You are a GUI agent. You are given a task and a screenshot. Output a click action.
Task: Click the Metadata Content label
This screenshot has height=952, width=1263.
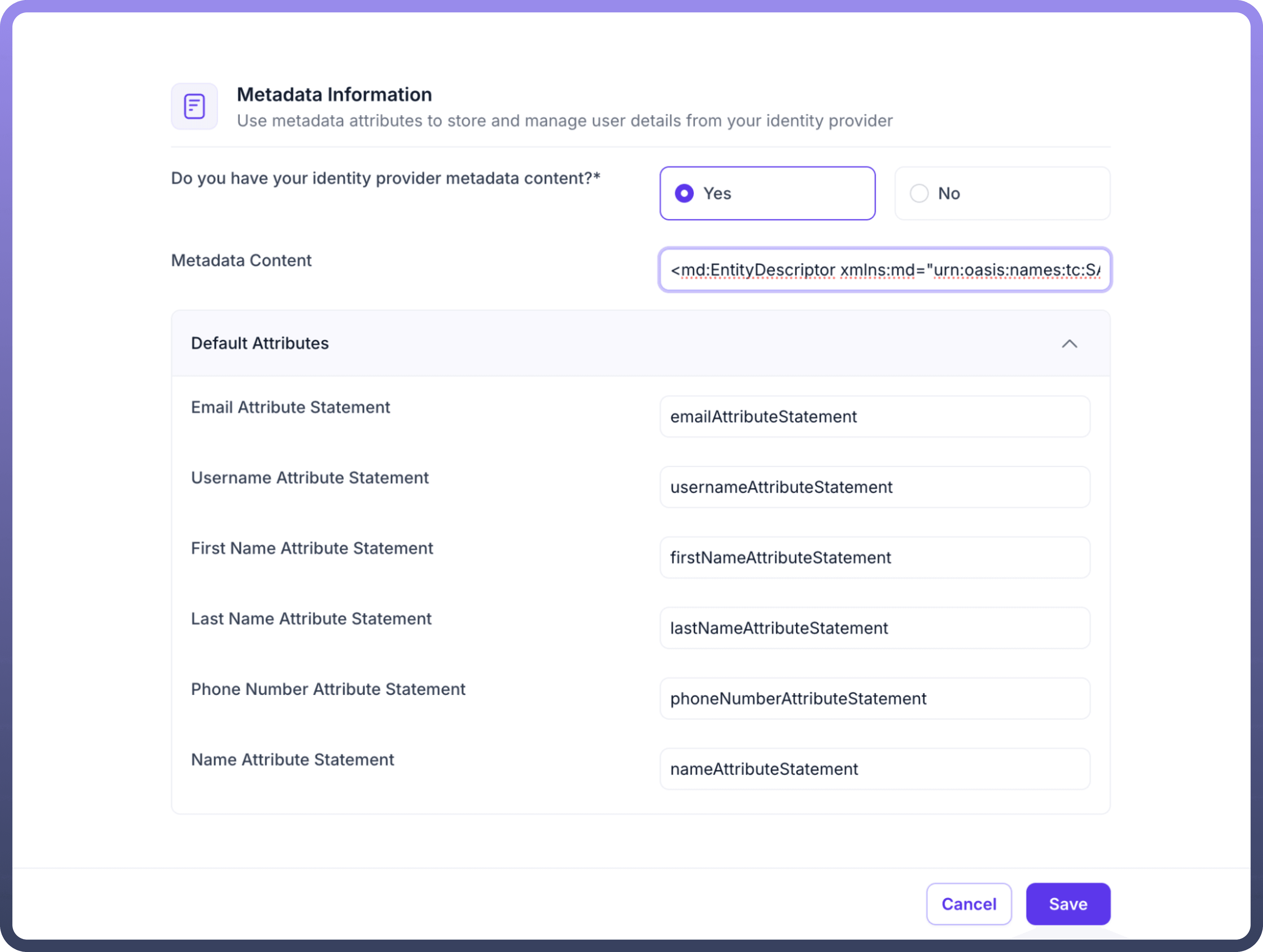[x=241, y=260]
